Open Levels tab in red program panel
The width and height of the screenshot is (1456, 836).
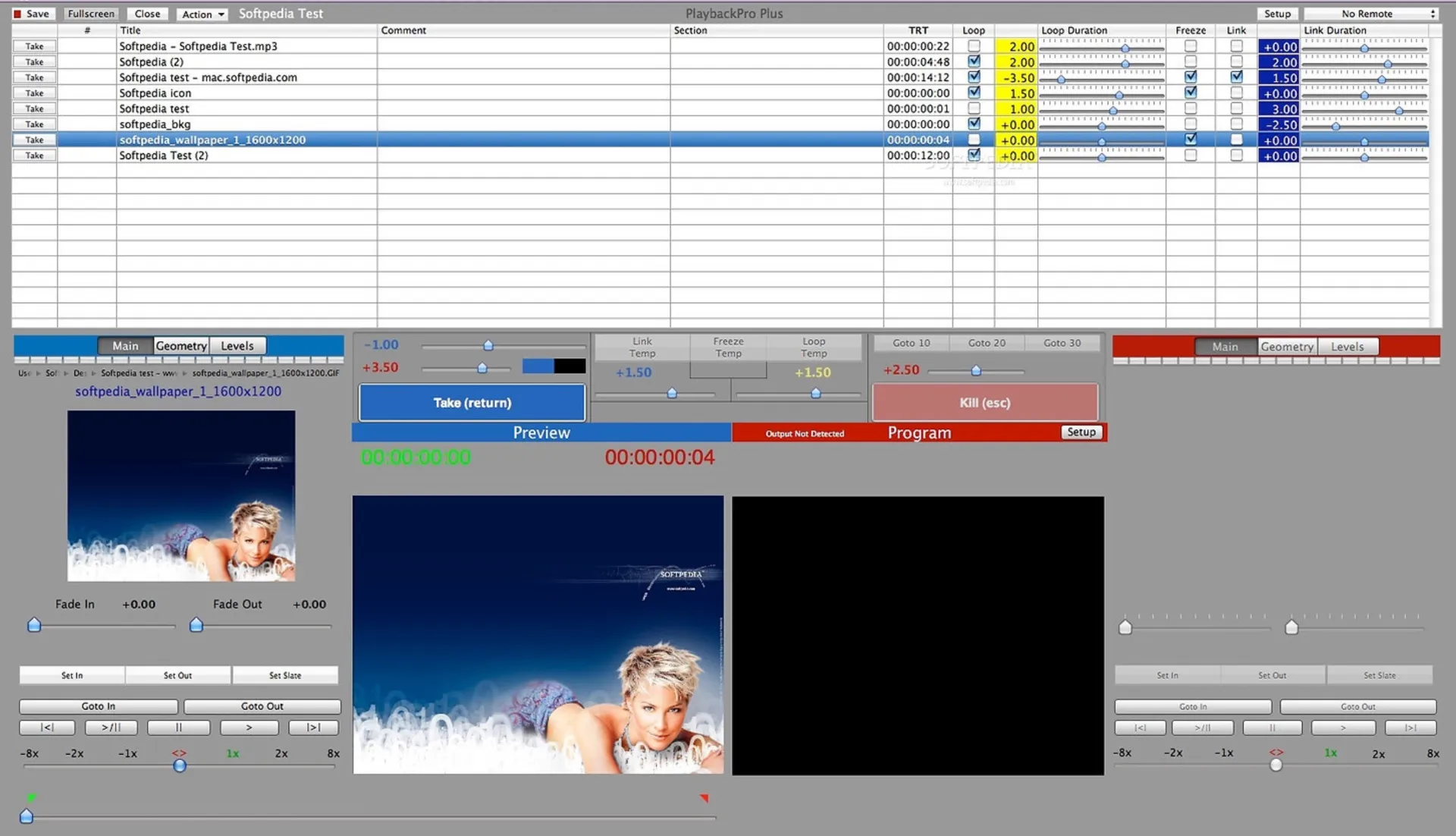tap(1347, 347)
